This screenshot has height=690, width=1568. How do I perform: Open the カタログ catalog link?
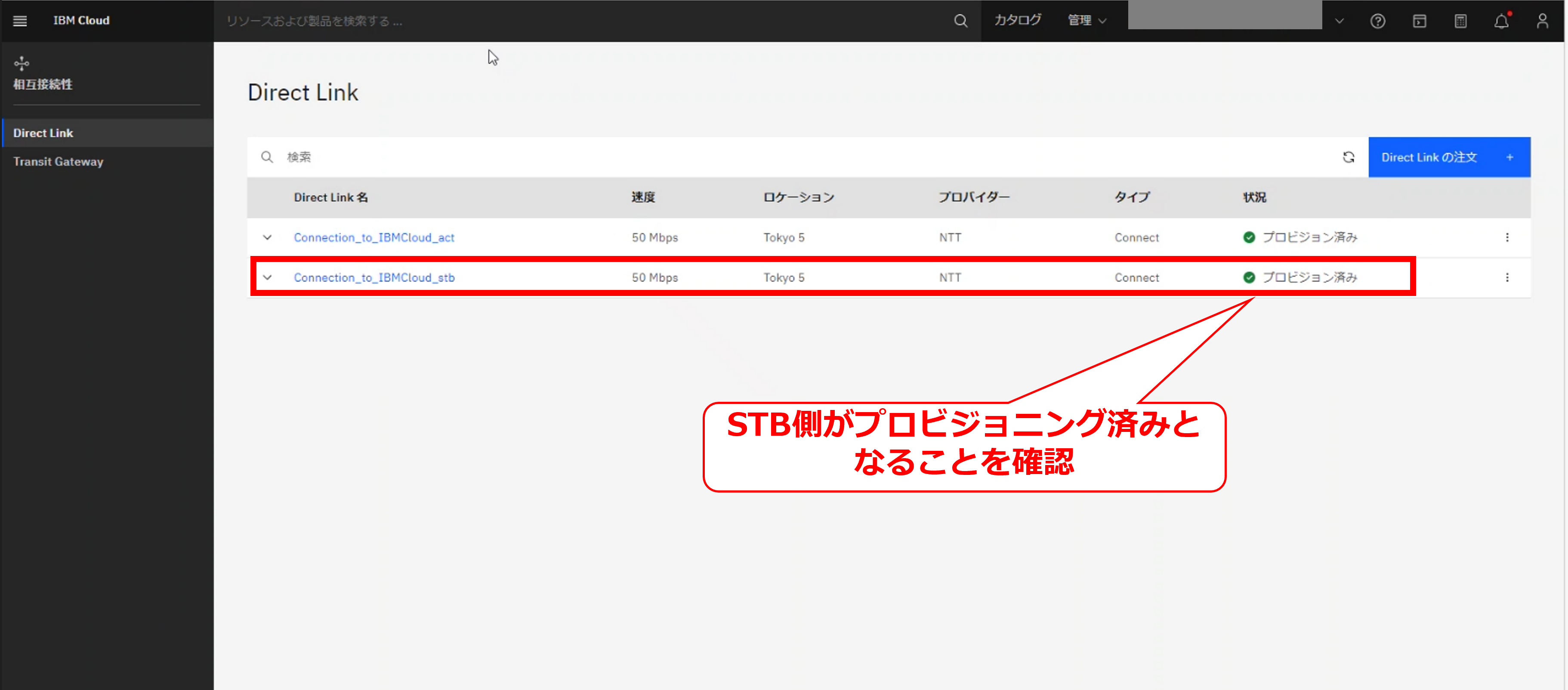(1017, 21)
